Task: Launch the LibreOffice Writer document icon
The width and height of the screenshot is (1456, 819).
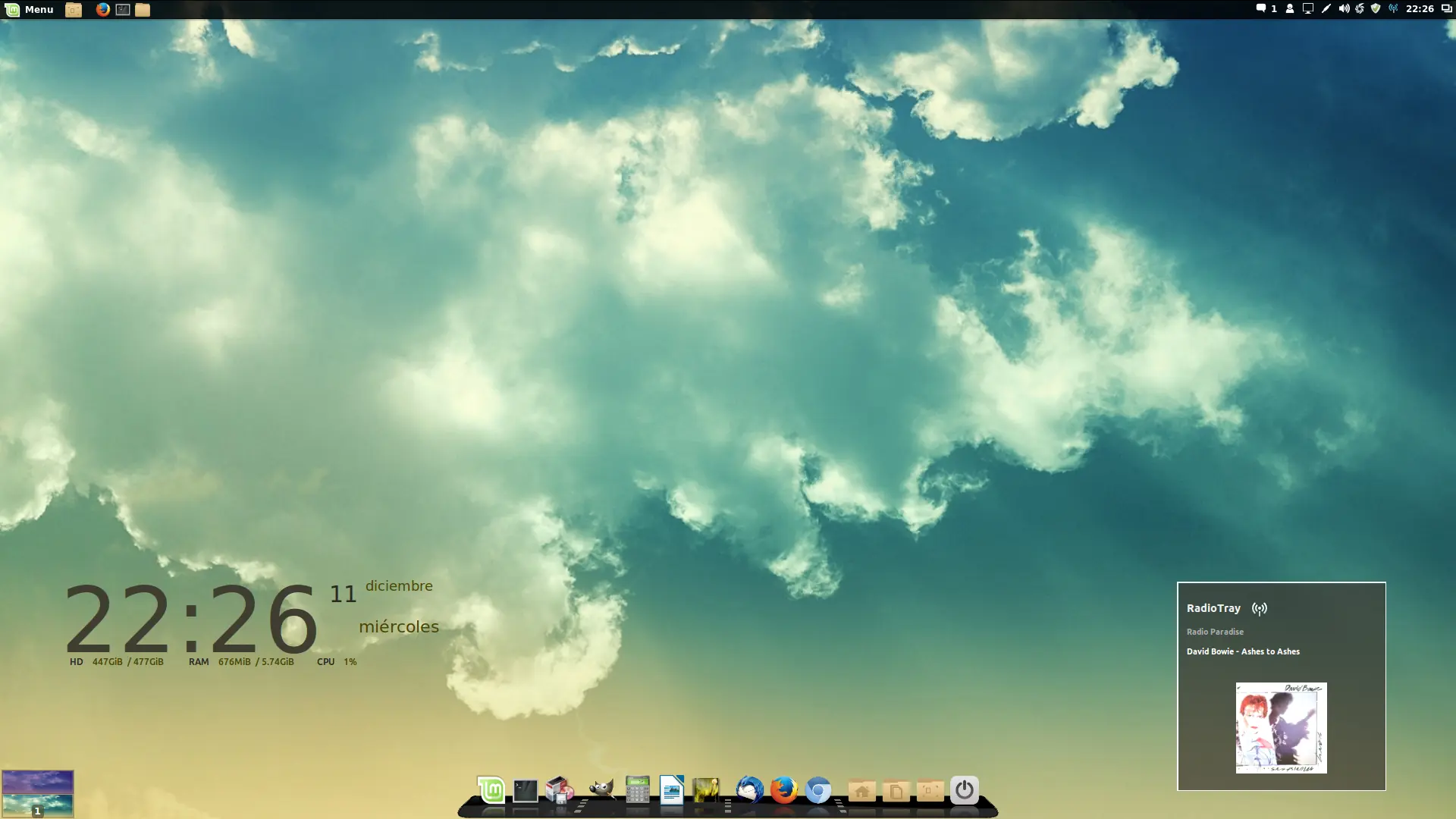Action: coord(672,790)
